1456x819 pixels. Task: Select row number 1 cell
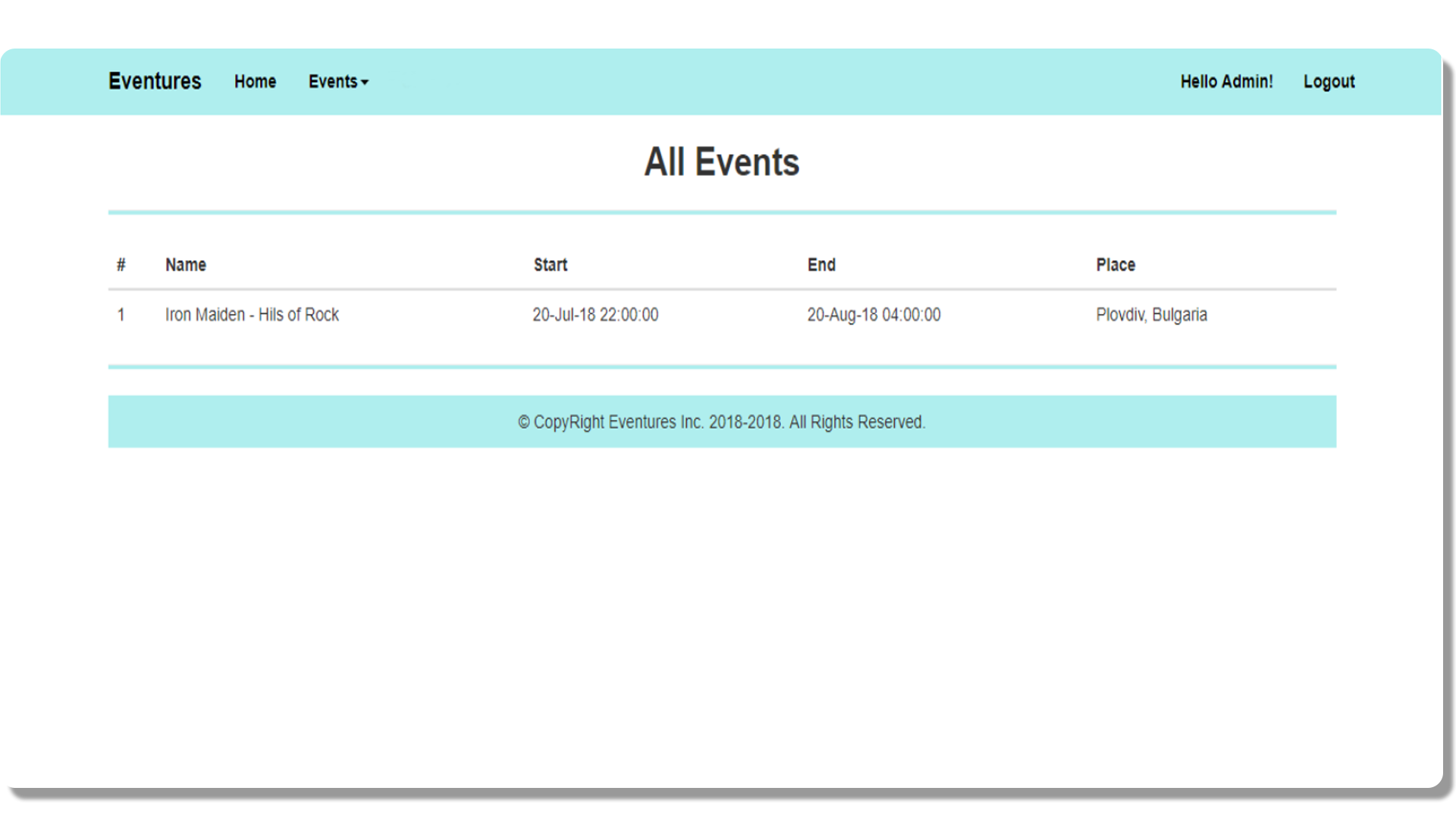(x=121, y=315)
